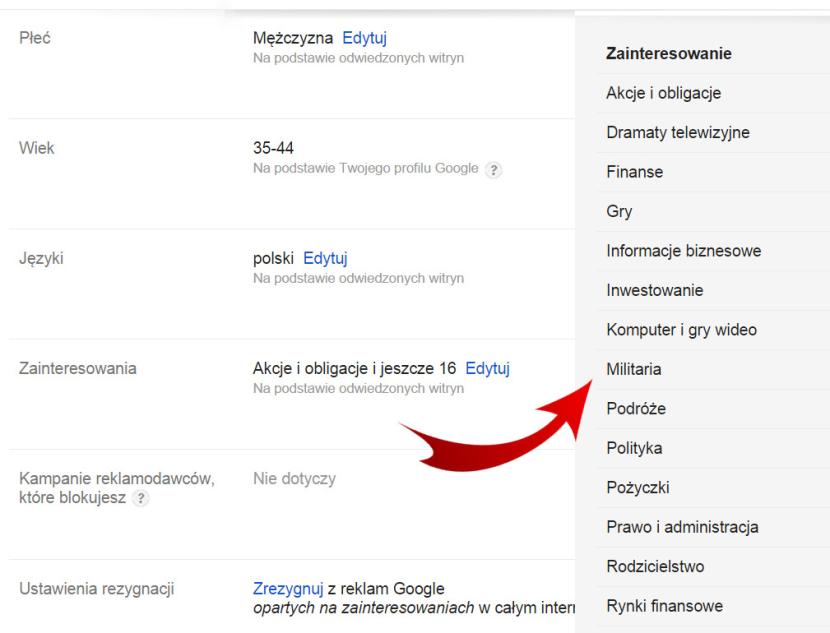This screenshot has height=633, width=830.
Task: Select Pożyczki in the interest list
Action: [637, 488]
